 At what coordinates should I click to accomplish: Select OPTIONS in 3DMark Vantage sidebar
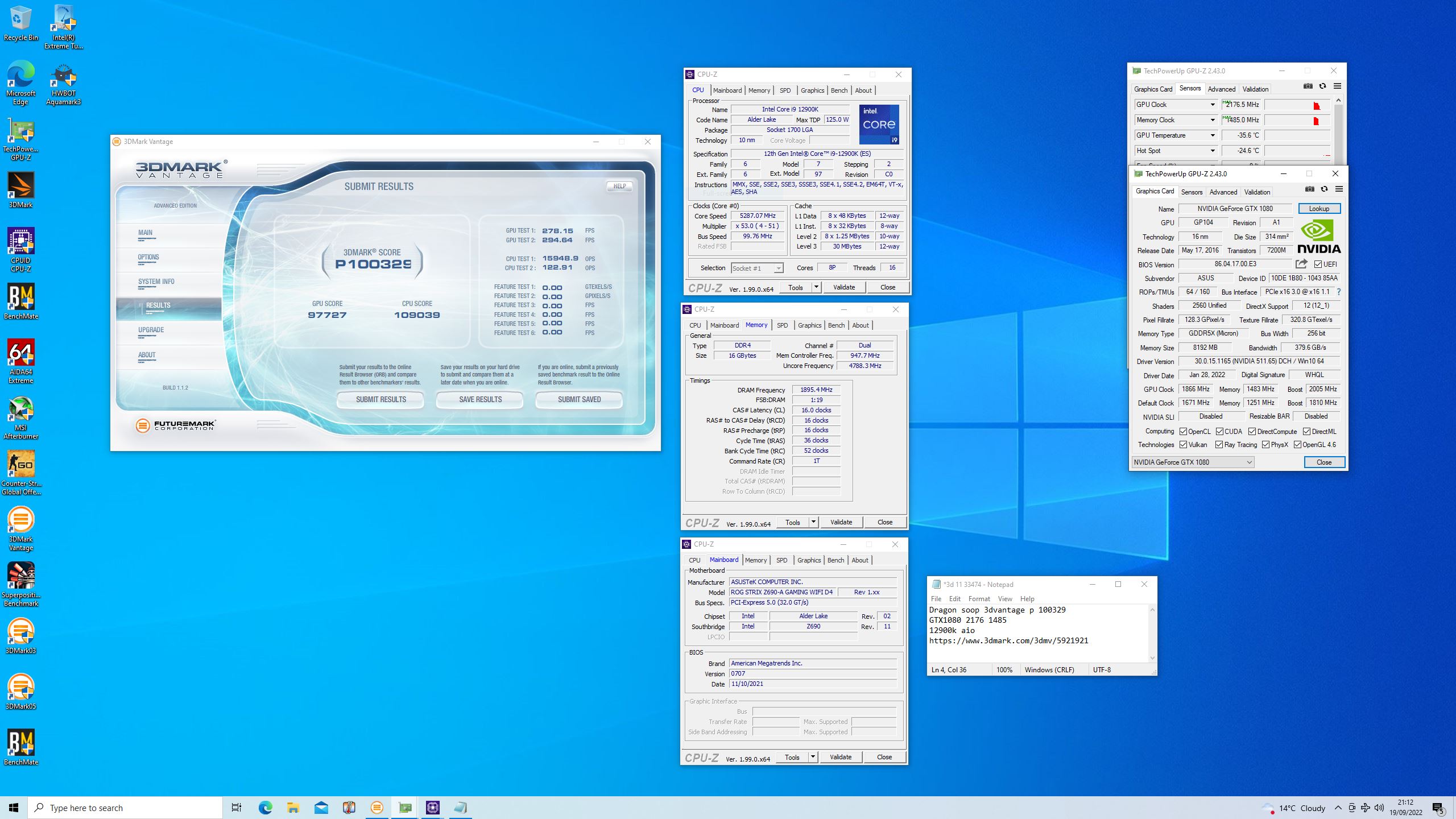pos(169,258)
